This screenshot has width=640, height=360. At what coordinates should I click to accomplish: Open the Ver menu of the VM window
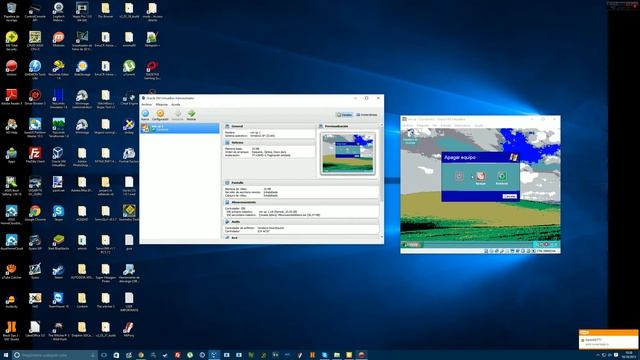(x=435, y=125)
